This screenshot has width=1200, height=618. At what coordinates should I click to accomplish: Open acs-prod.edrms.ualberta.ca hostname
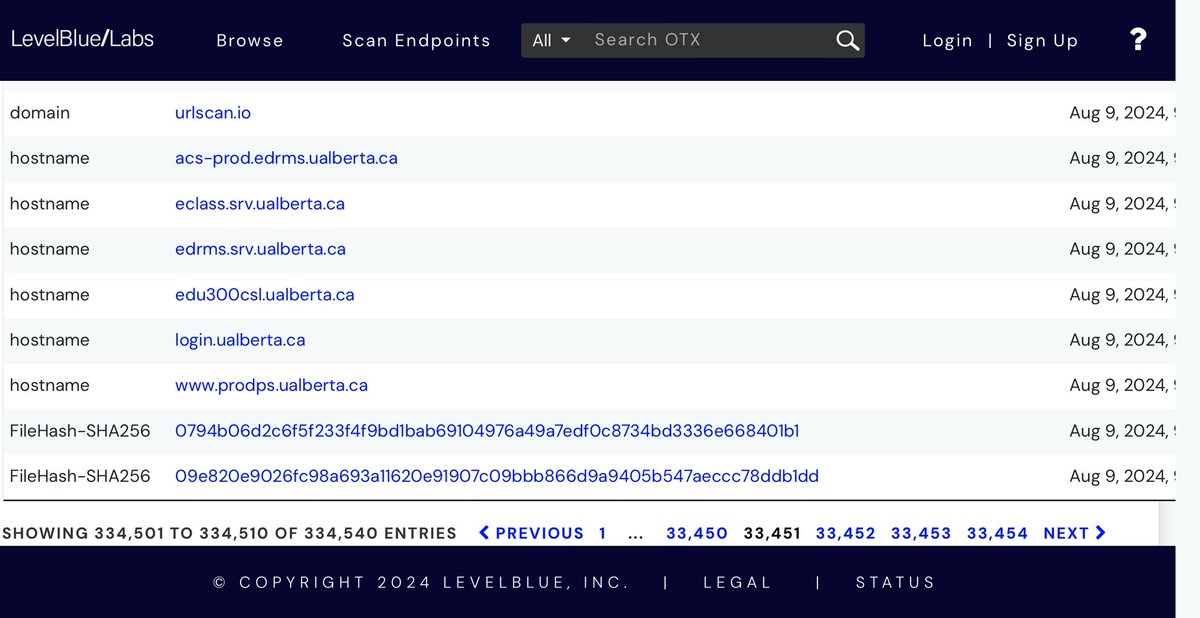(x=286, y=158)
